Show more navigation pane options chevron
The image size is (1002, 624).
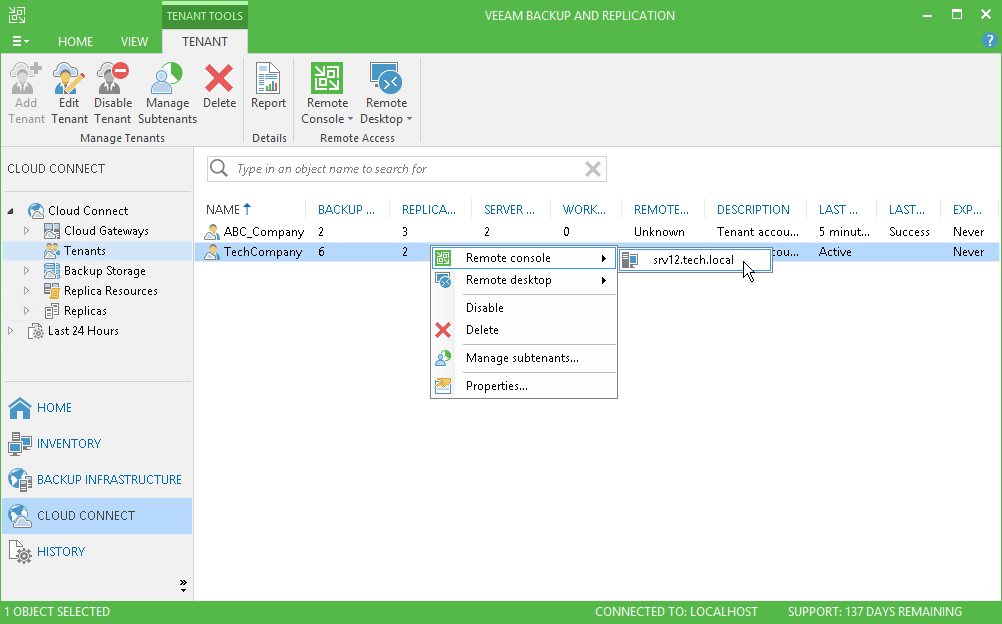click(183, 585)
